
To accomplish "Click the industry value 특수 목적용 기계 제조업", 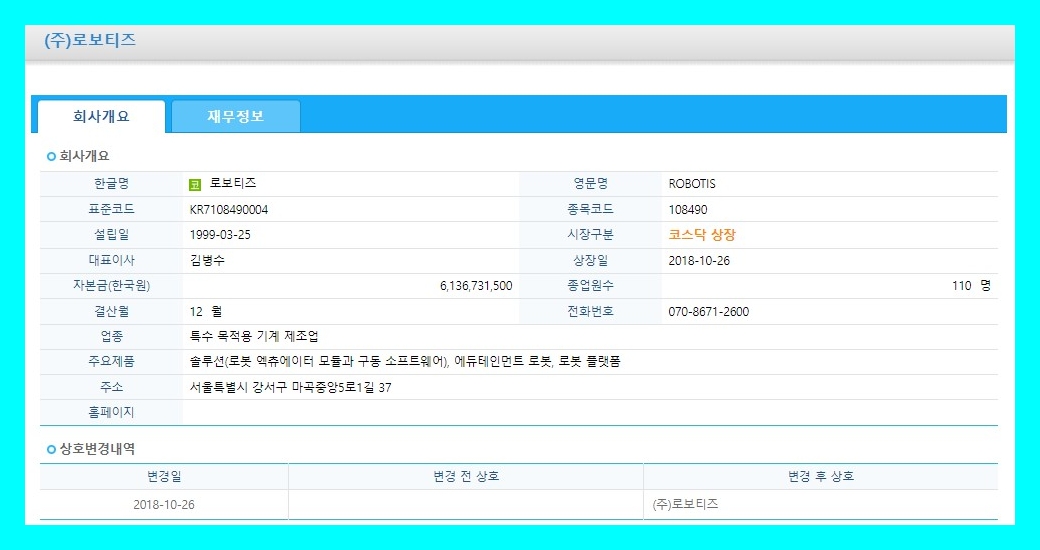I will 254,336.
